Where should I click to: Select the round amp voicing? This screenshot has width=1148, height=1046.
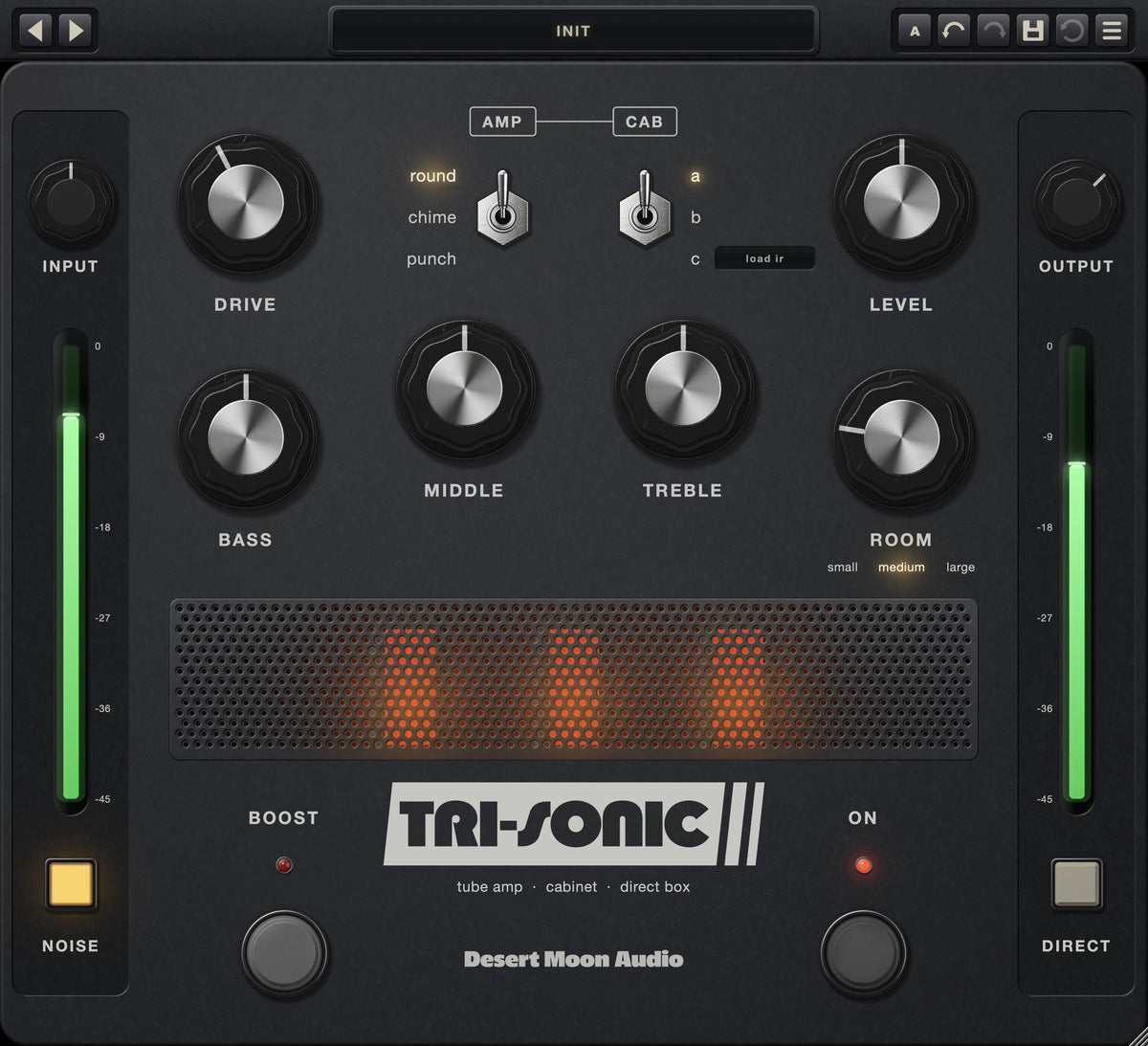(432, 176)
